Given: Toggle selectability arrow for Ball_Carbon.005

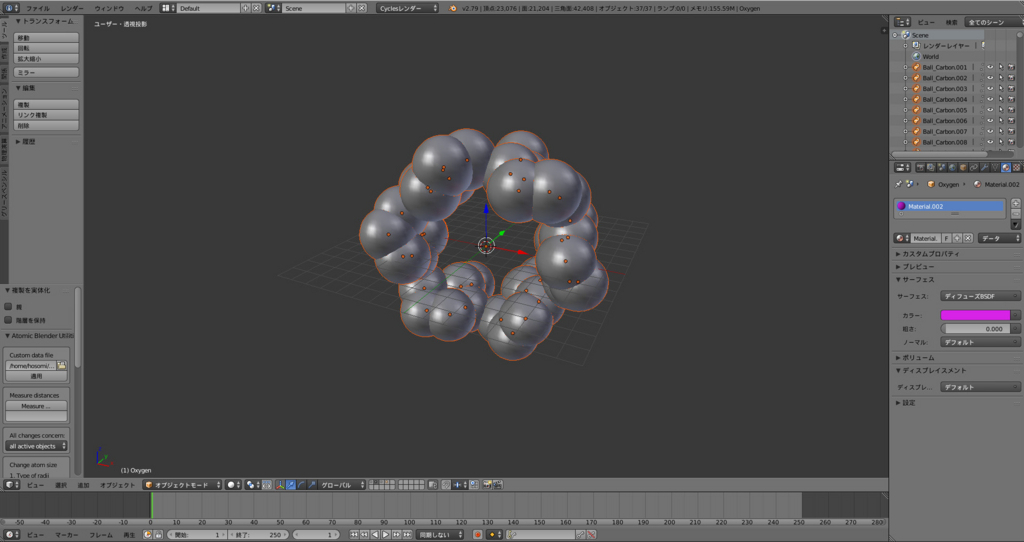Looking at the screenshot, I should [1000, 110].
